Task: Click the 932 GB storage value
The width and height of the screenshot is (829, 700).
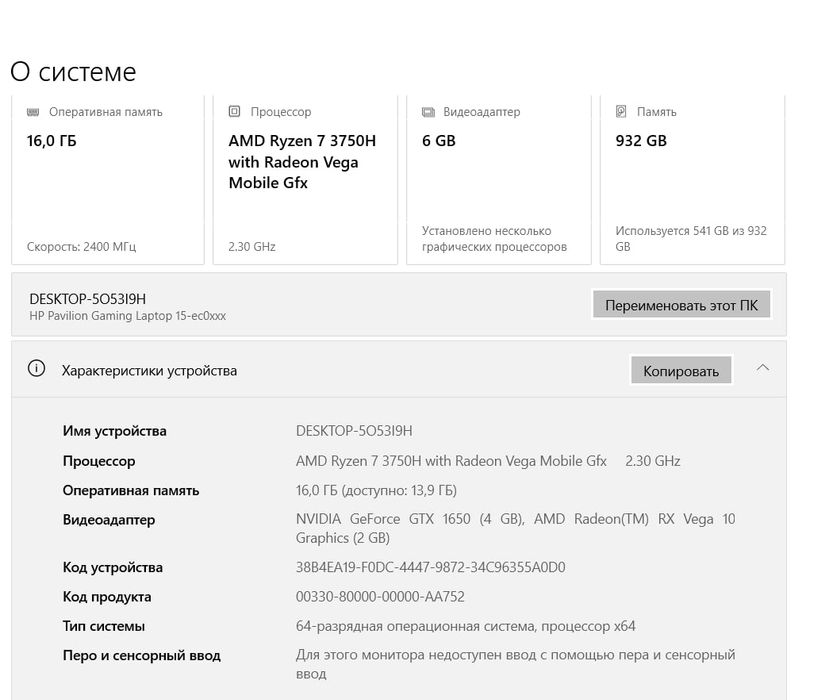Action: click(641, 141)
